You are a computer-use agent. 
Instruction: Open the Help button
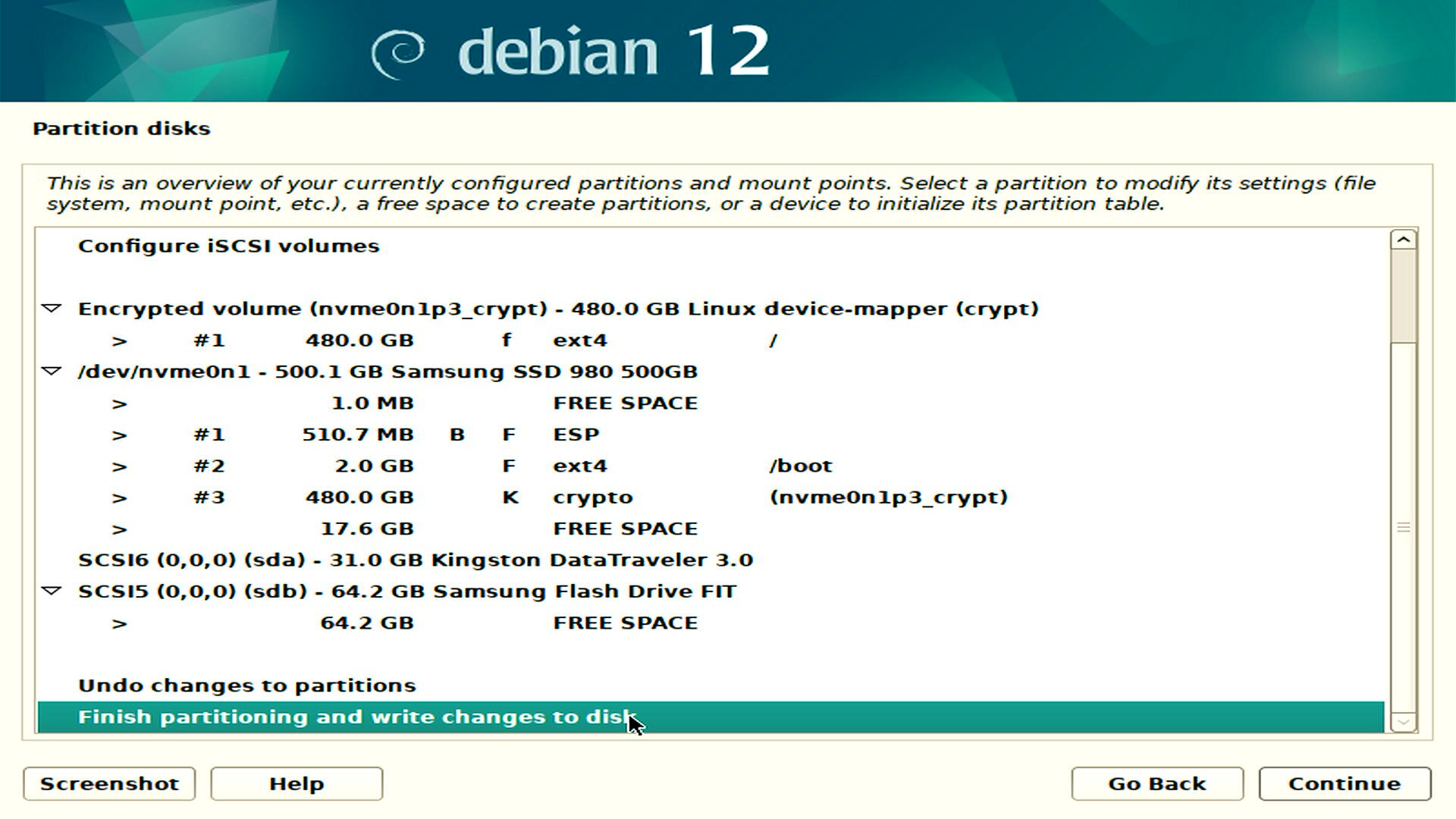point(297,783)
